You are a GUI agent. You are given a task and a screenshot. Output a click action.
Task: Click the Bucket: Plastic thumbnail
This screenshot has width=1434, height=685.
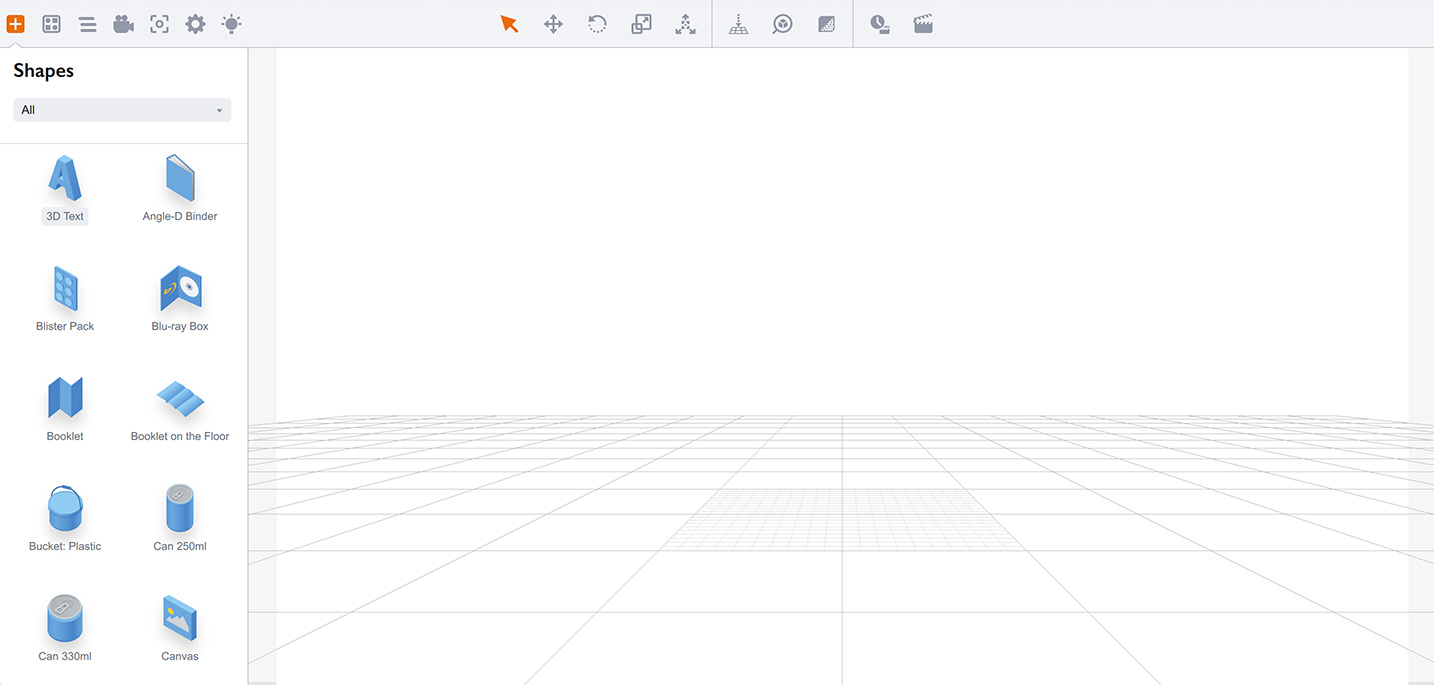[x=64, y=510]
